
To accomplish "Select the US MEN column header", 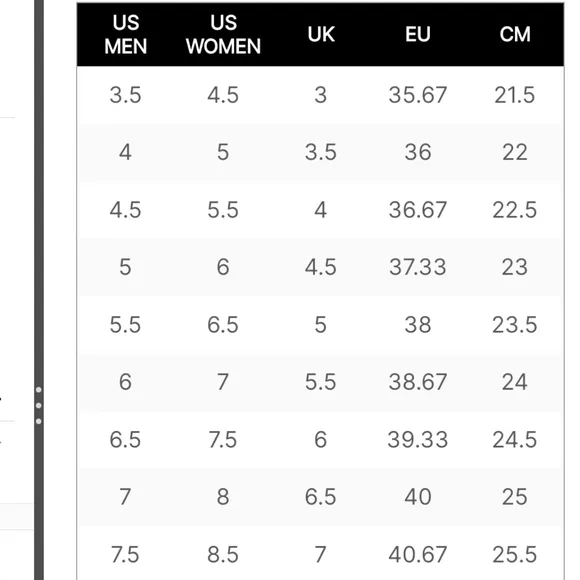I will (125, 34).
